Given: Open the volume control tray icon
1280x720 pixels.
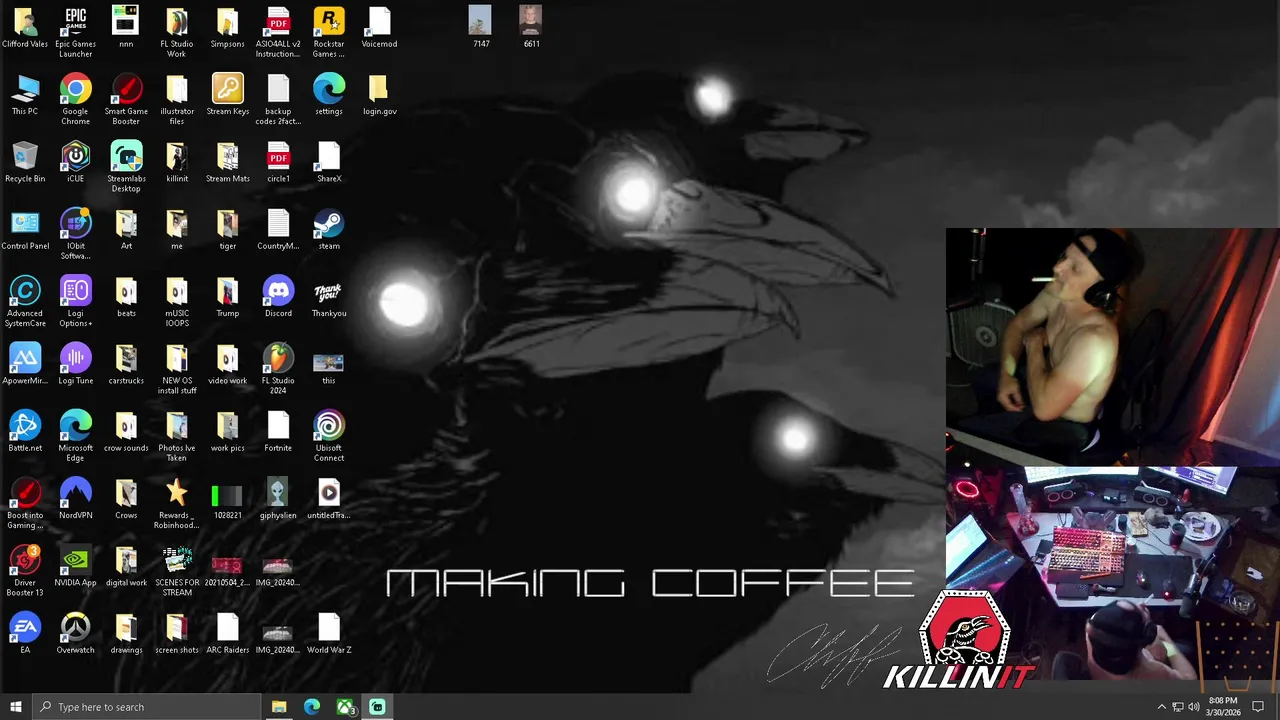Looking at the screenshot, I should [x=1194, y=707].
